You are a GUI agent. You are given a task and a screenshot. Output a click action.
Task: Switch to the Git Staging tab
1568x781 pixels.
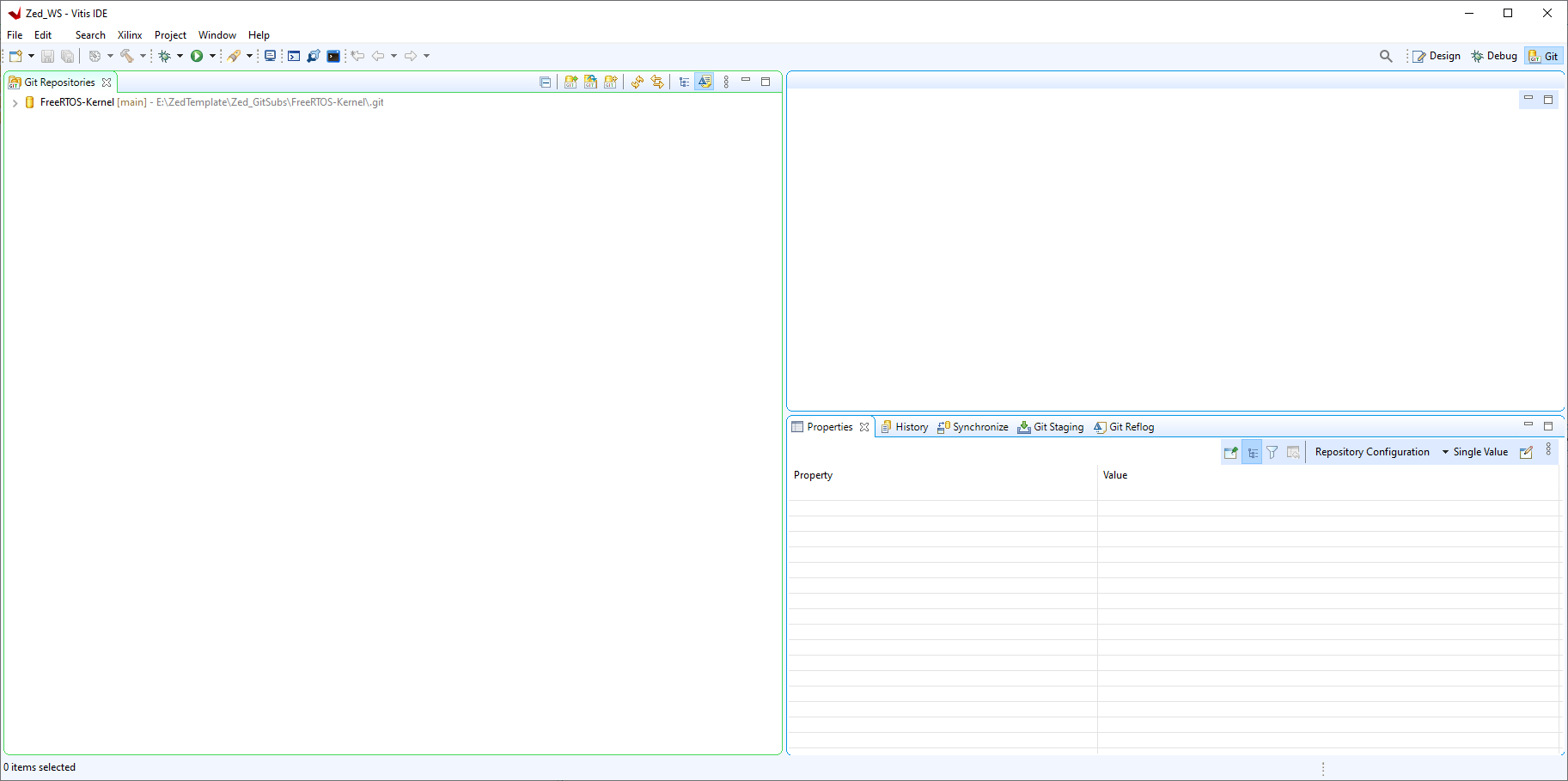tap(1051, 427)
